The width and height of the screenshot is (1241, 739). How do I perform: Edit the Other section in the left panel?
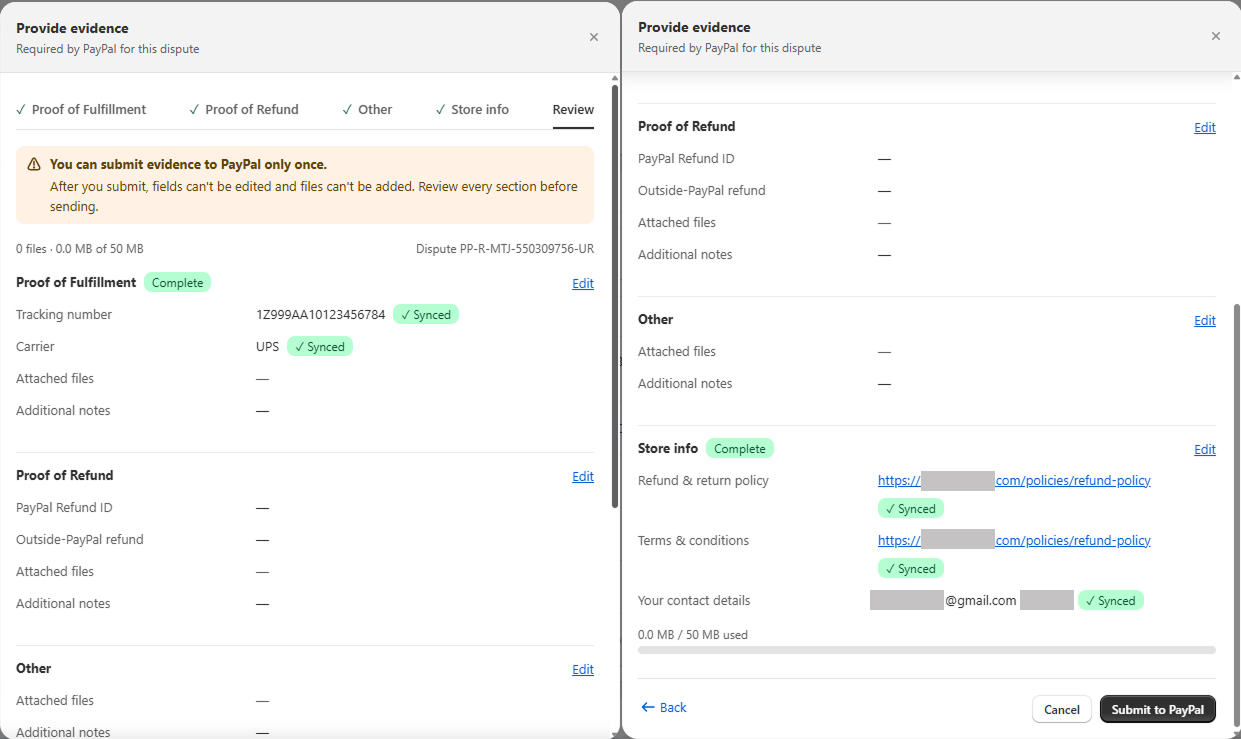click(583, 669)
